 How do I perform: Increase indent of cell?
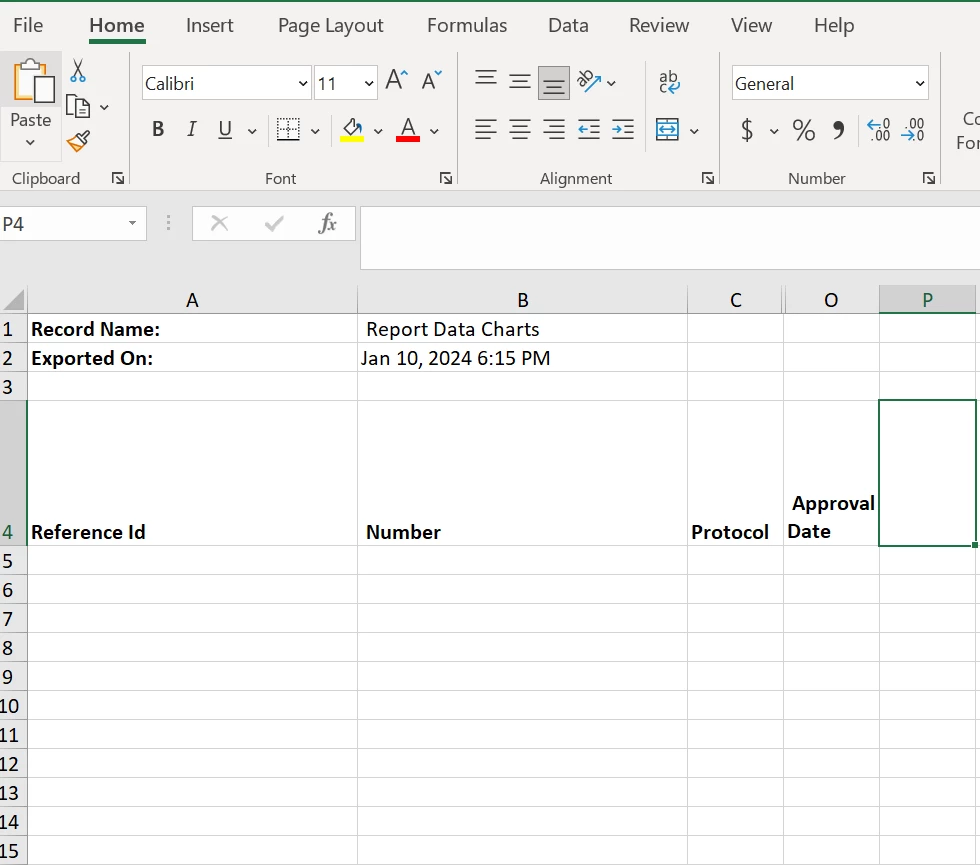pos(622,129)
